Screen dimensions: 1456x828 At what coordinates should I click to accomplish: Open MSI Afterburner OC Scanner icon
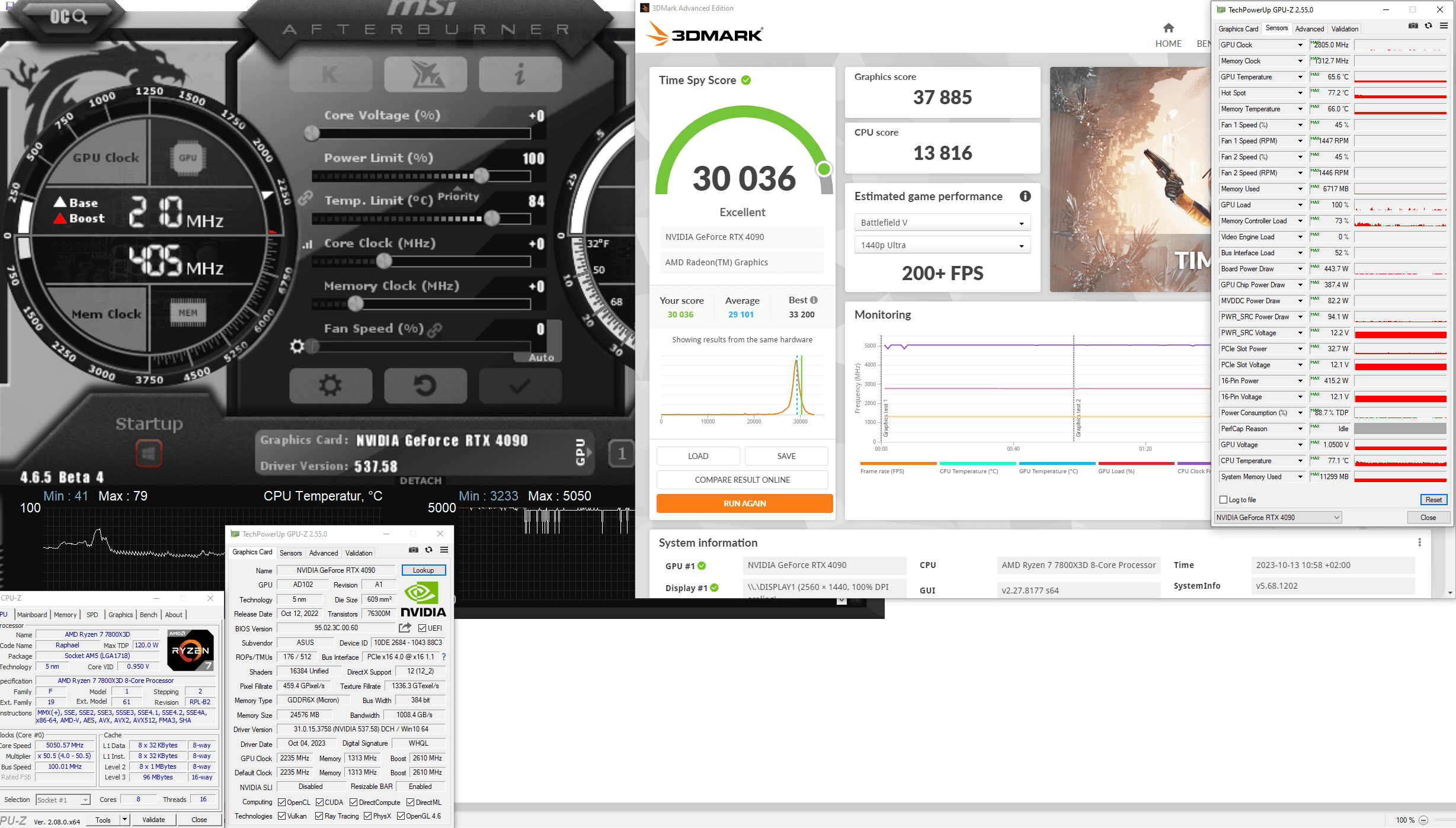[69, 17]
